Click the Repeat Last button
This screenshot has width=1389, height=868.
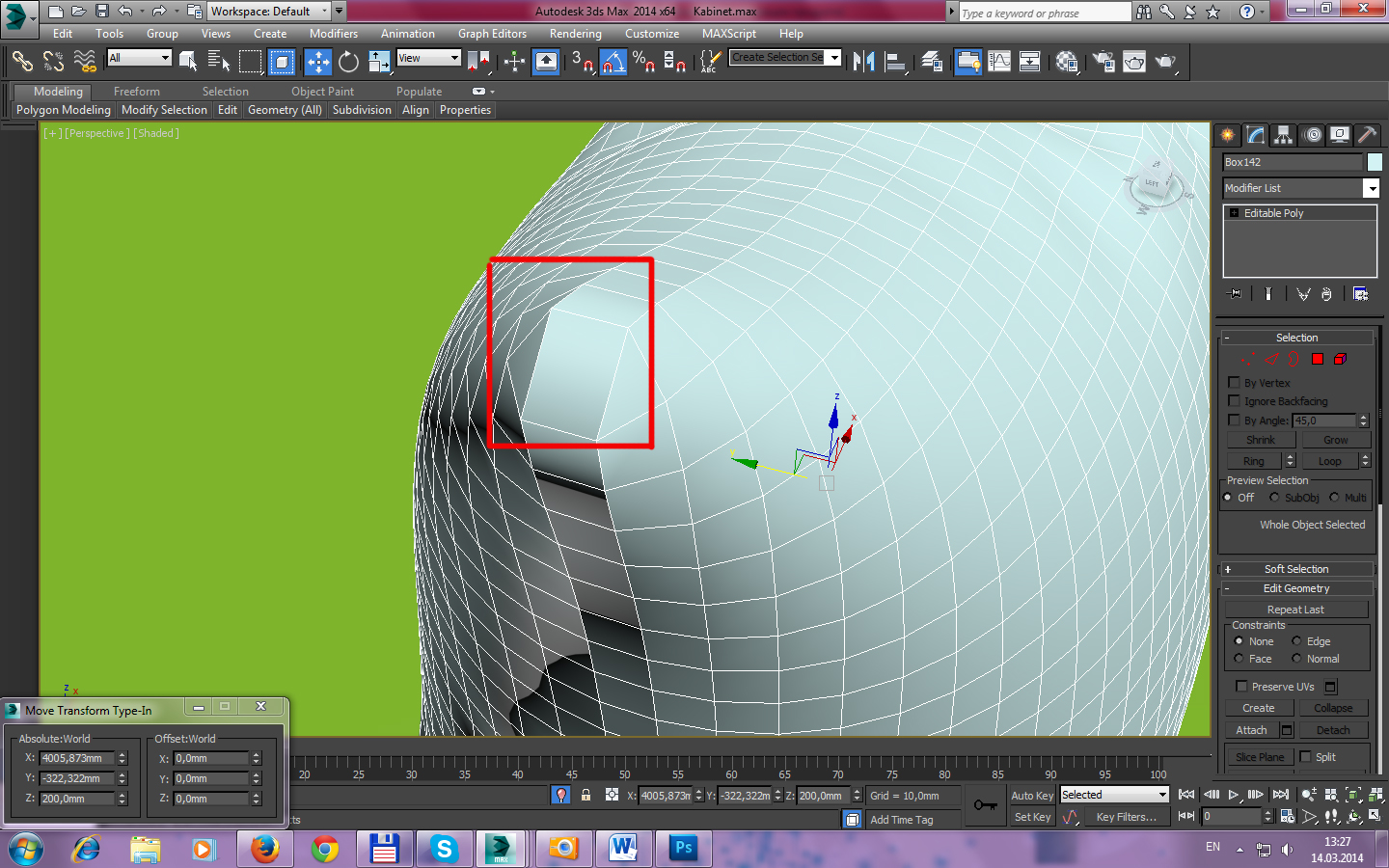1295,610
